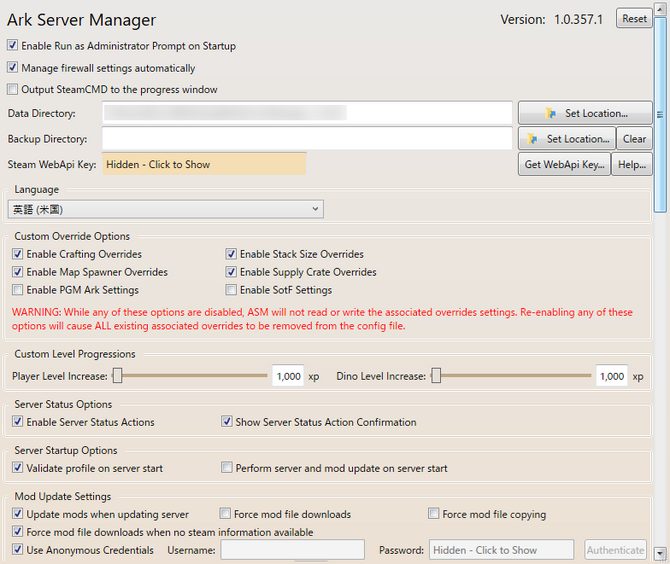This screenshot has height=564, width=670.
Task: Click Dino Level Increase slider handle
Action: click(x=436, y=376)
